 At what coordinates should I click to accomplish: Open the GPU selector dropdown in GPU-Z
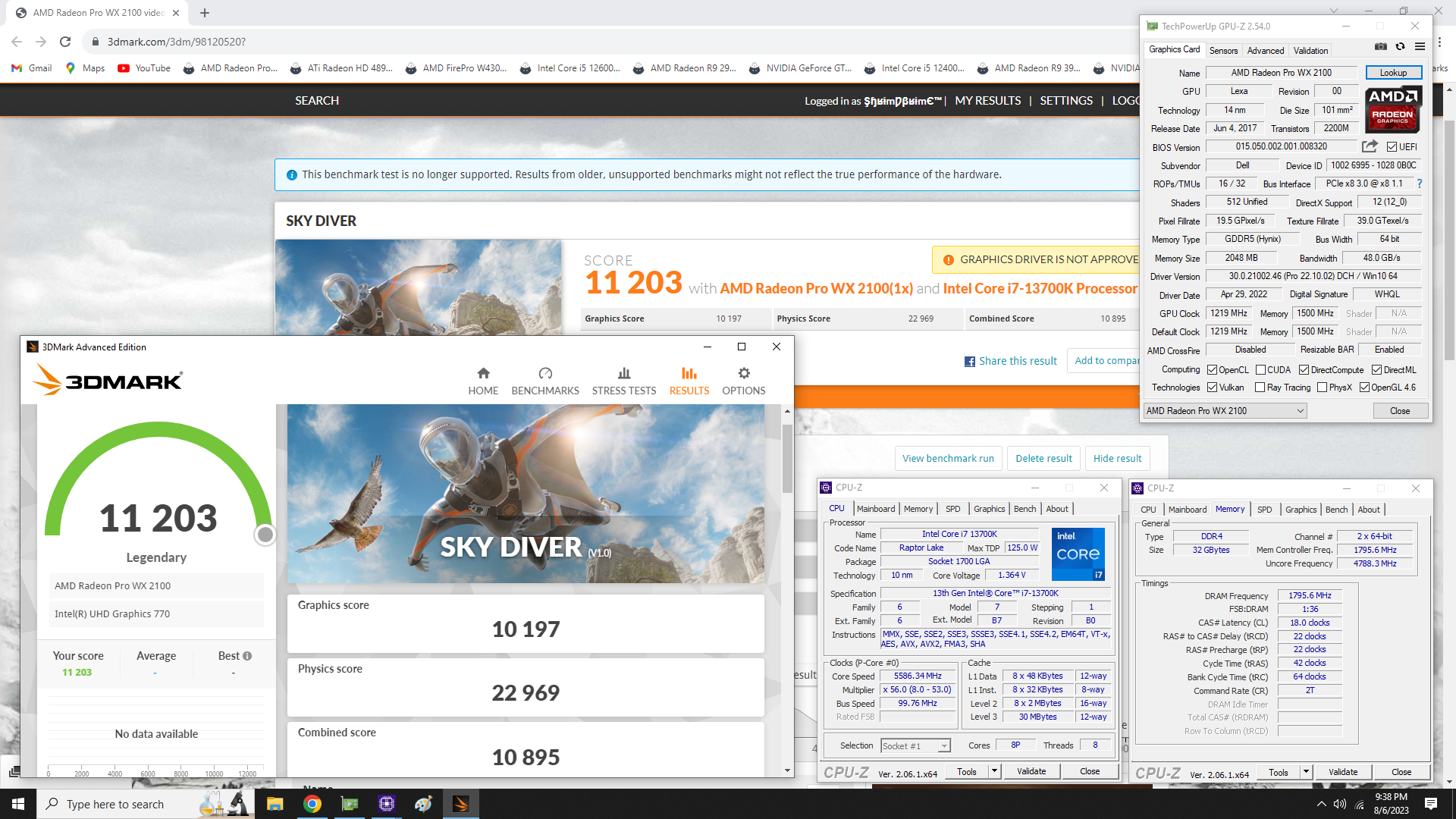[1225, 411]
